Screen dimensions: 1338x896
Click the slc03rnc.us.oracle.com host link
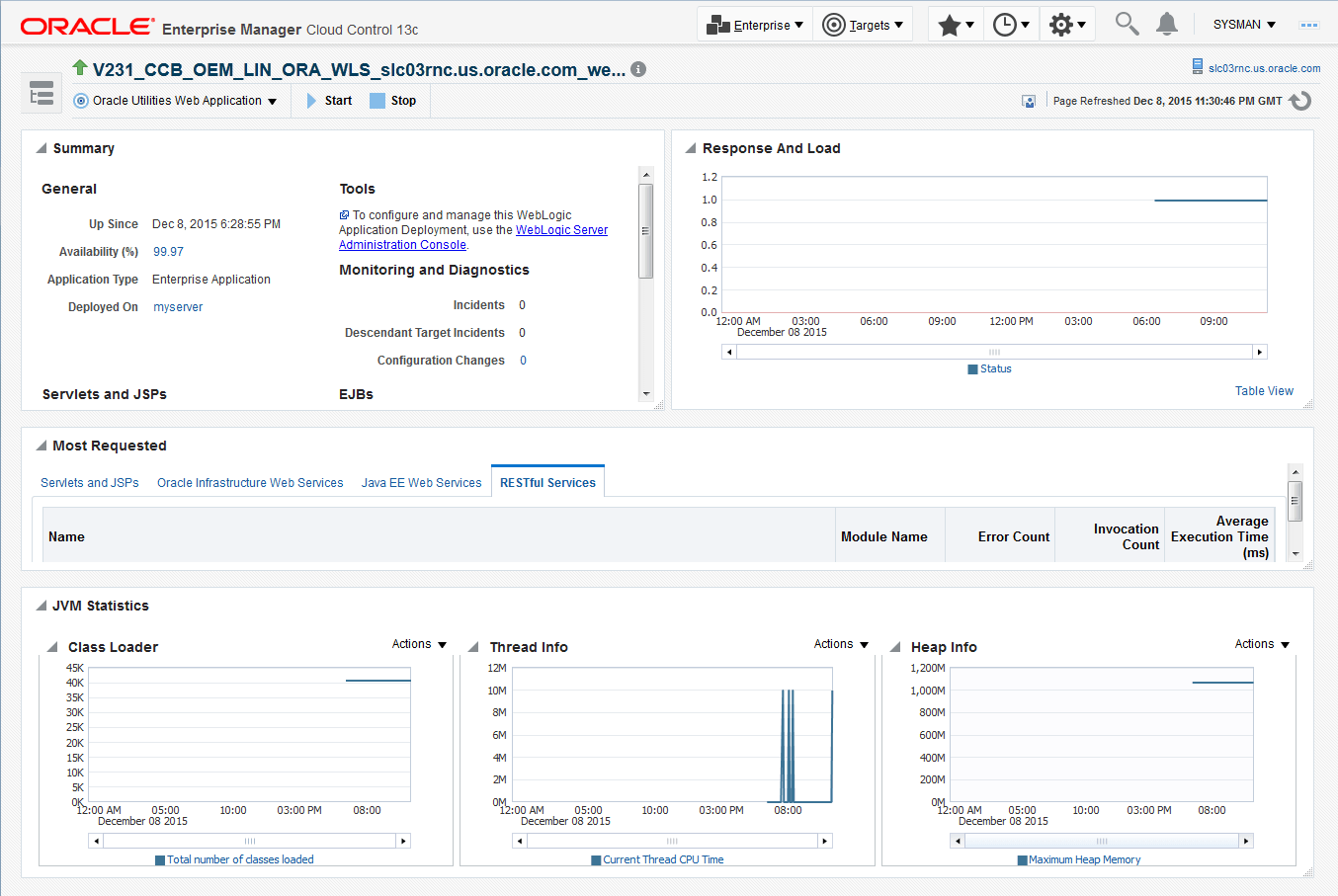tap(1264, 68)
